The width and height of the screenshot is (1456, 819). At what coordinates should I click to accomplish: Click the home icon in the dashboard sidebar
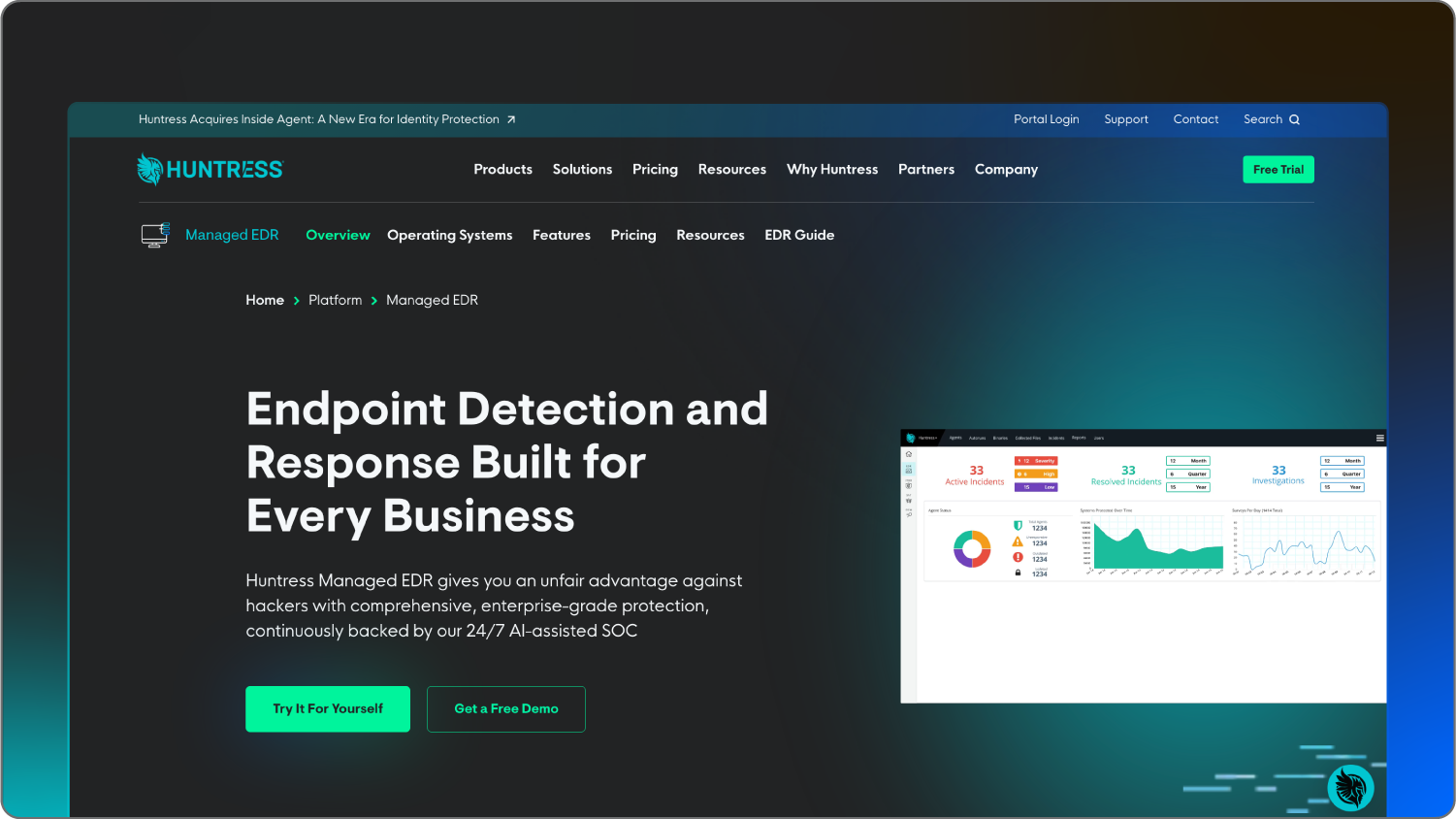coord(908,453)
